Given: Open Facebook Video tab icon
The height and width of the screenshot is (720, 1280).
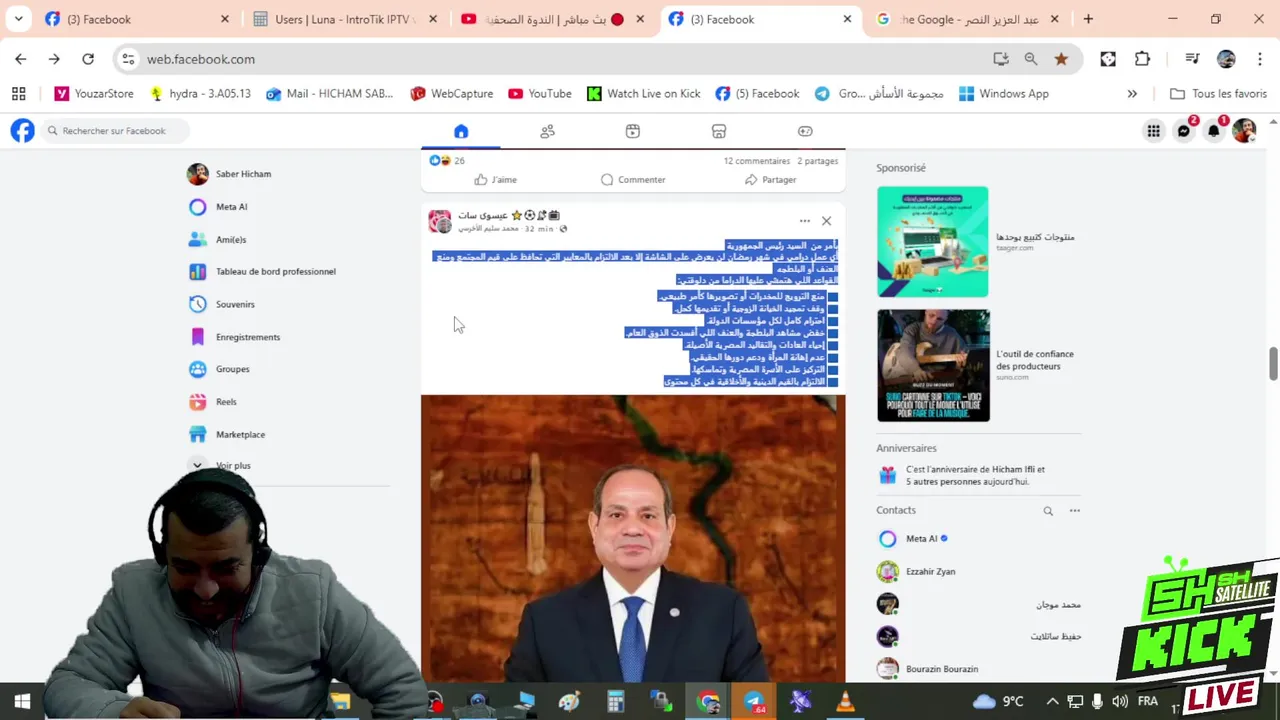Looking at the screenshot, I should point(633,131).
